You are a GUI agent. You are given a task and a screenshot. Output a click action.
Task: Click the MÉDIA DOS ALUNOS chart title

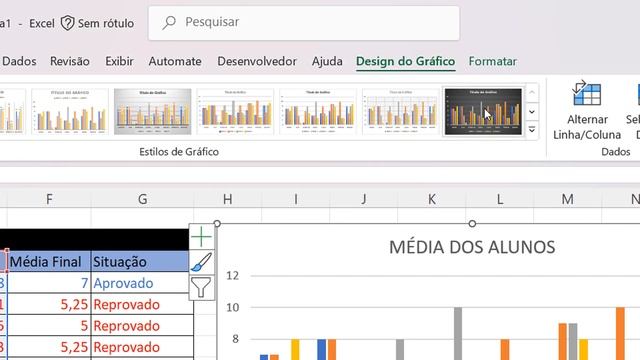tap(472, 247)
